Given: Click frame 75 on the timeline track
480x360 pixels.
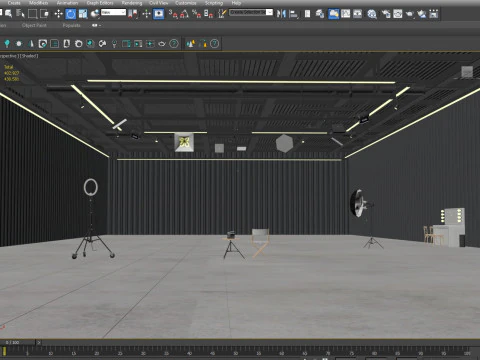Looking at the screenshot, I should pyautogui.click(x=351, y=352).
